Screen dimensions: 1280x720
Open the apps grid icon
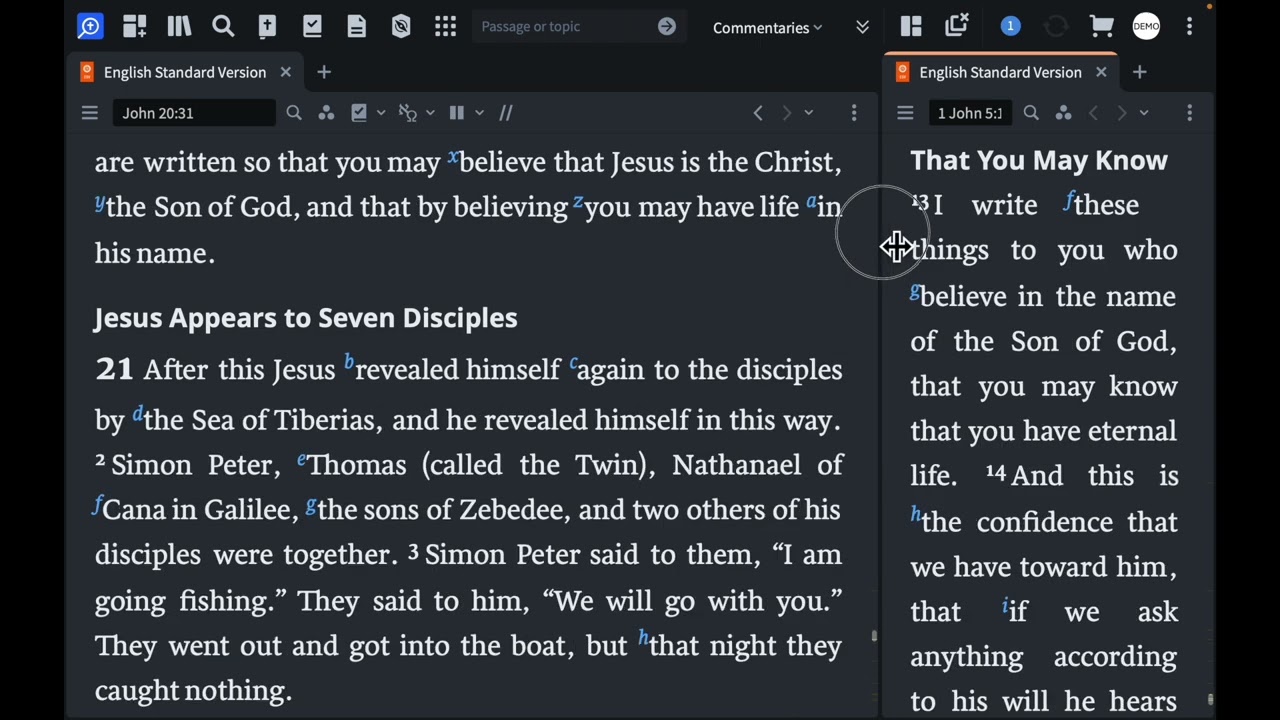point(446,27)
